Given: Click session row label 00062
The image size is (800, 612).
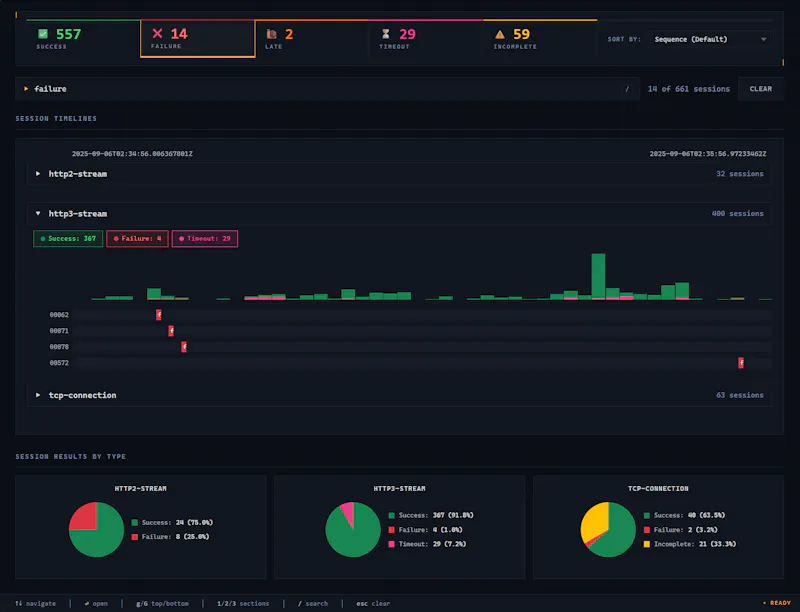Looking at the screenshot, I should (59, 315).
